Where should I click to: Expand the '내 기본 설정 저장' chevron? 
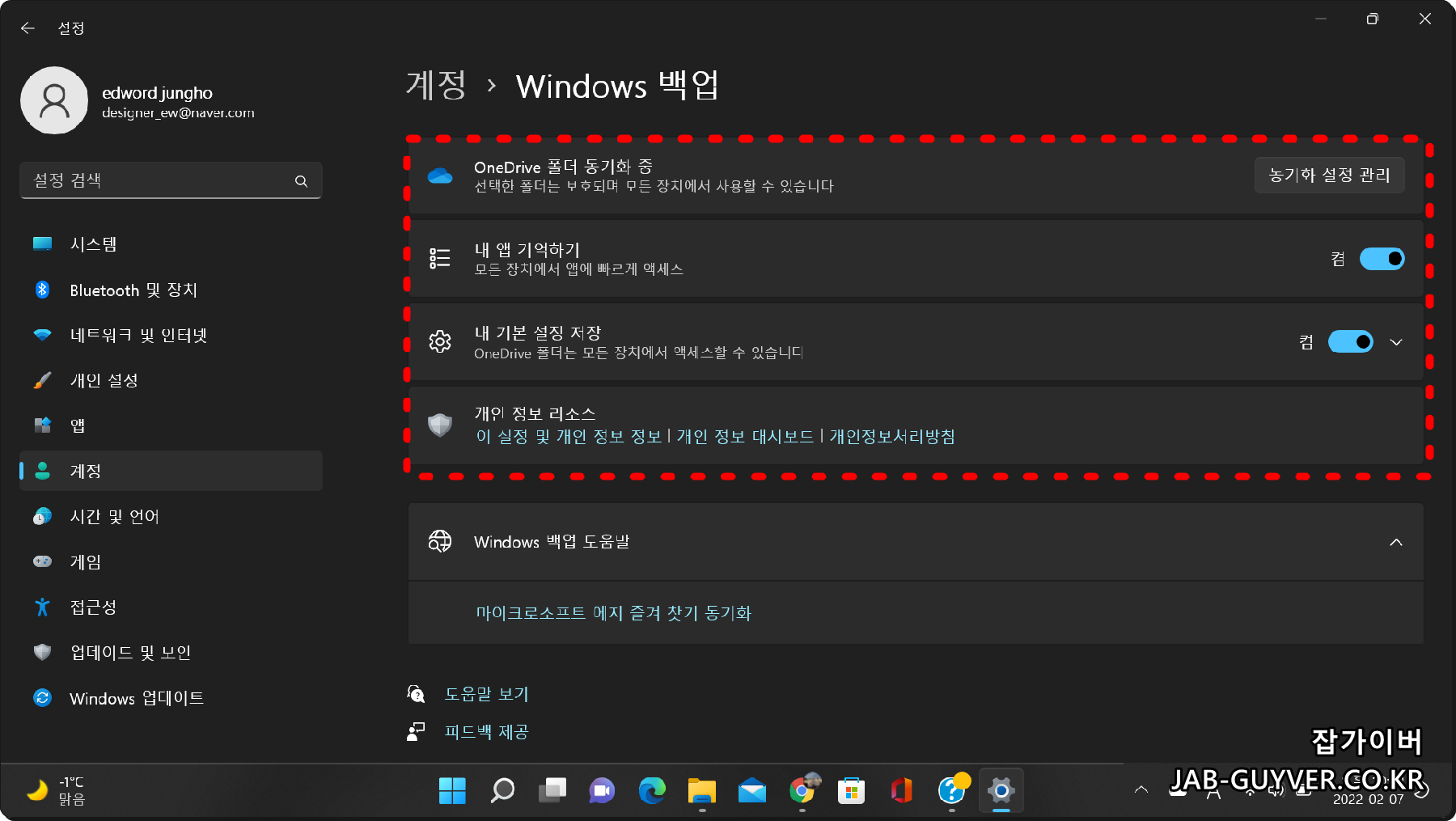click(x=1396, y=342)
